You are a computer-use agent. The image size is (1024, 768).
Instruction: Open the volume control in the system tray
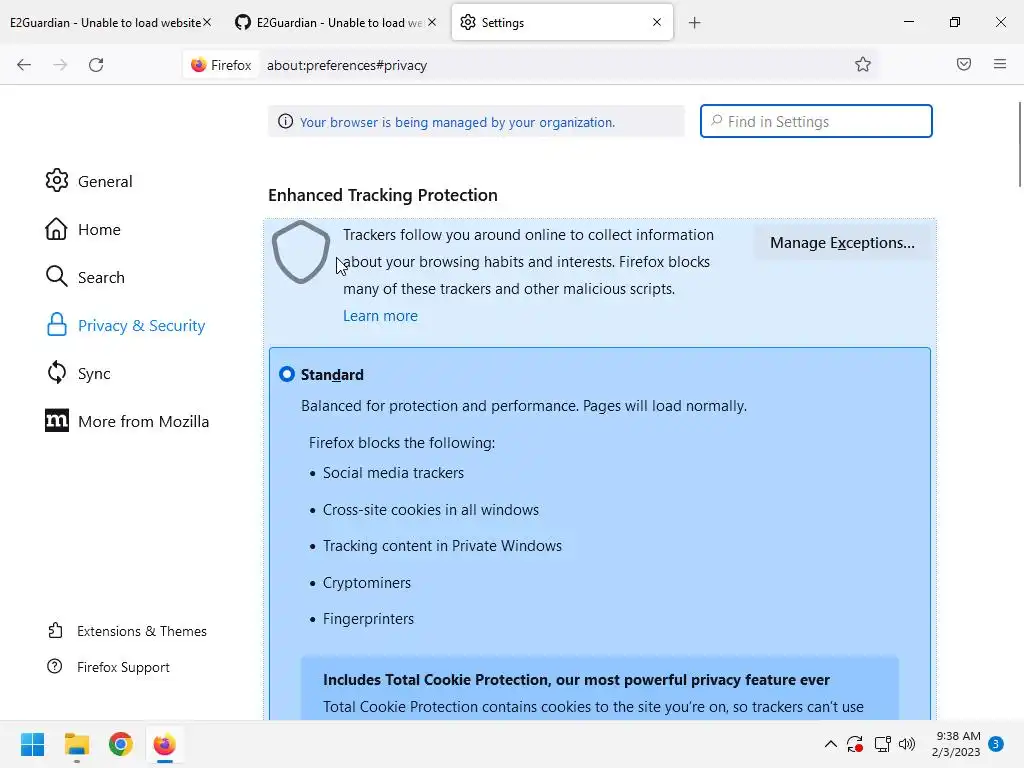907,744
